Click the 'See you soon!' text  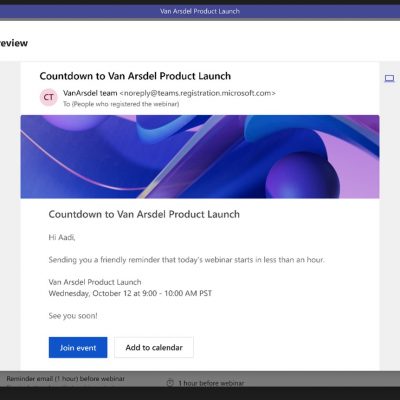coord(73,316)
